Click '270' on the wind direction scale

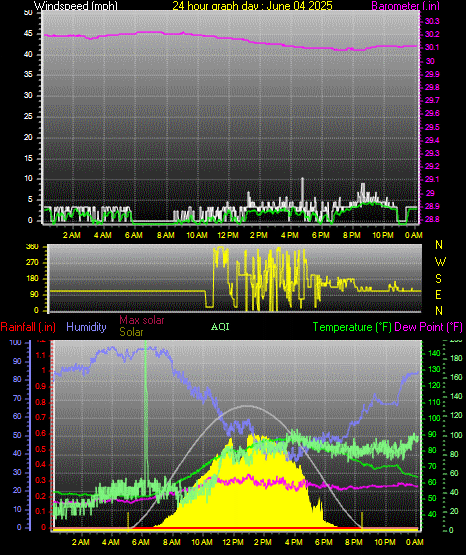coord(32,263)
